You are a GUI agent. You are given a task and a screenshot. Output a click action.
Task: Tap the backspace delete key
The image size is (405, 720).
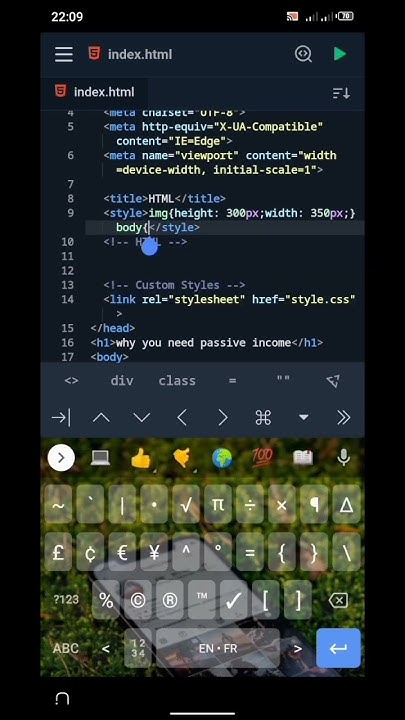point(339,600)
